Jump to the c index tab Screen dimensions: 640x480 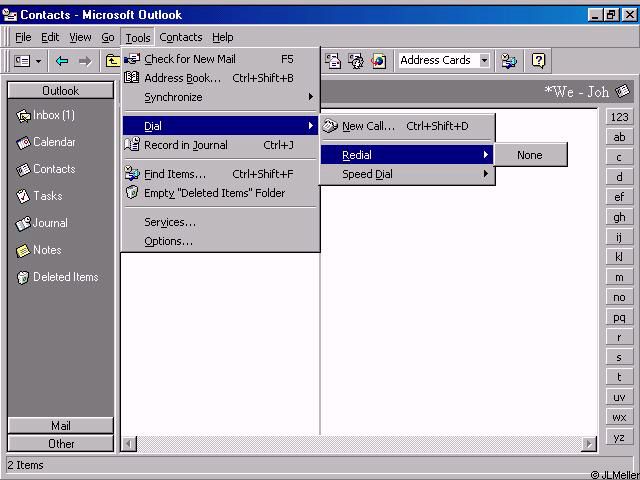(x=619, y=157)
